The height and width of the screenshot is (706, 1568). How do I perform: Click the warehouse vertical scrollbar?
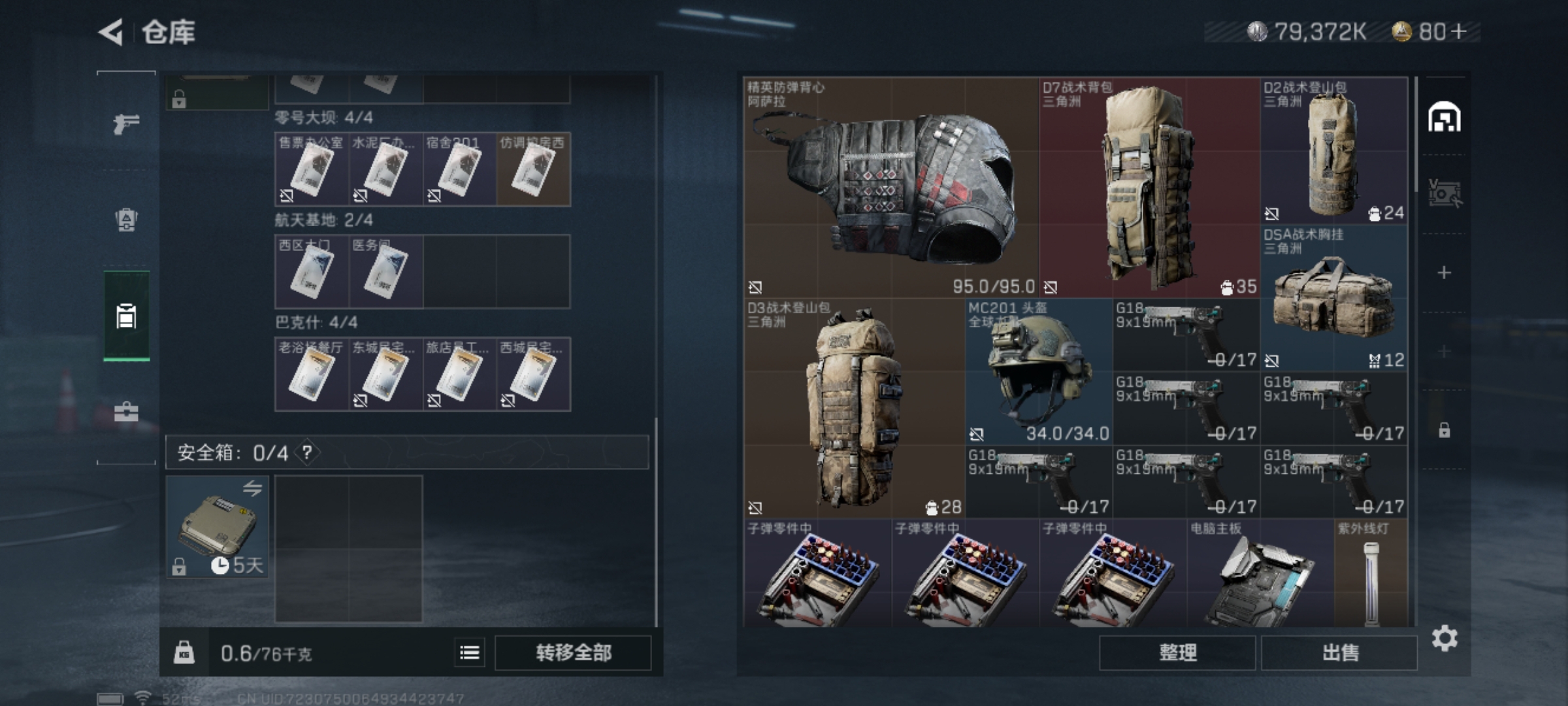pyautogui.click(x=1416, y=135)
